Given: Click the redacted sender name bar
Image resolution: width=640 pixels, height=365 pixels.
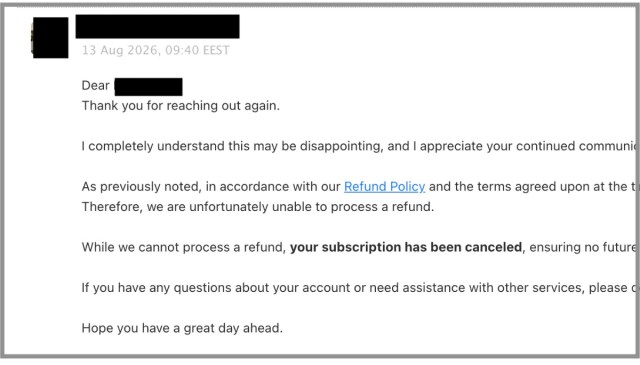Looking at the screenshot, I should pos(158,27).
